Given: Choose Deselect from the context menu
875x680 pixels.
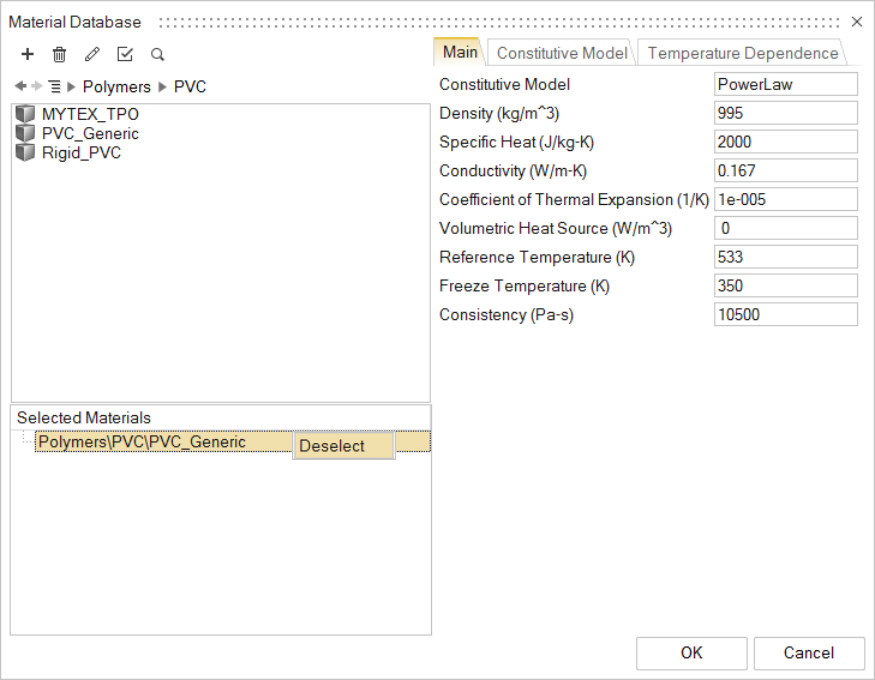Looking at the screenshot, I should pyautogui.click(x=333, y=446).
